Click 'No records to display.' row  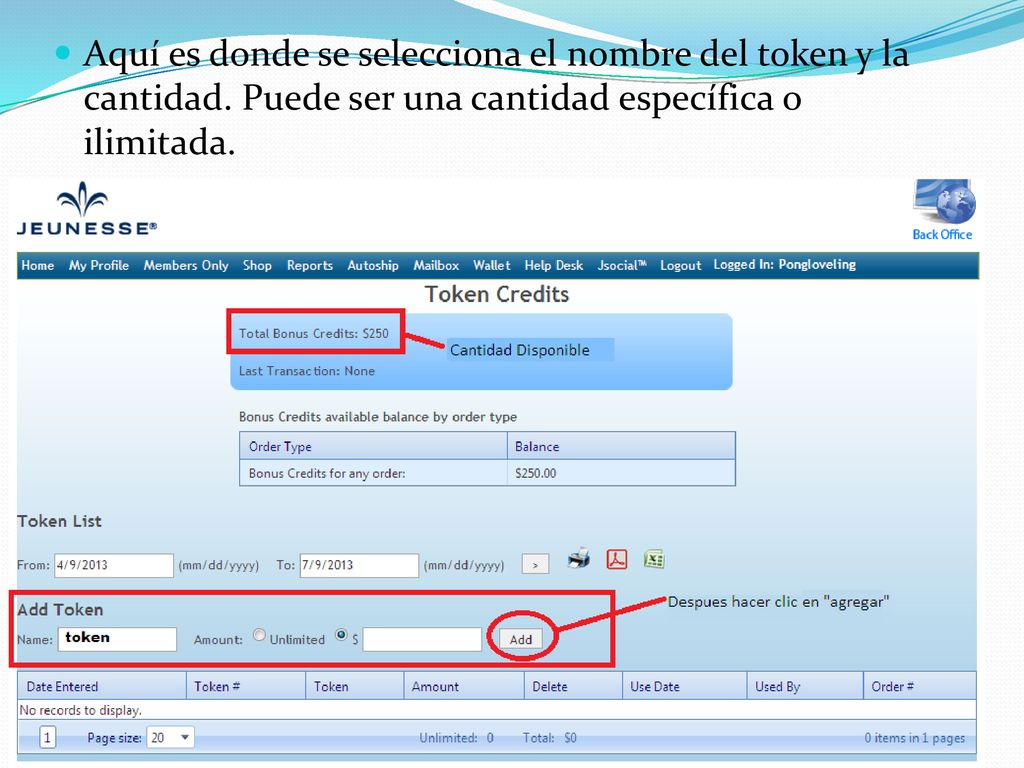pos(496,710)
